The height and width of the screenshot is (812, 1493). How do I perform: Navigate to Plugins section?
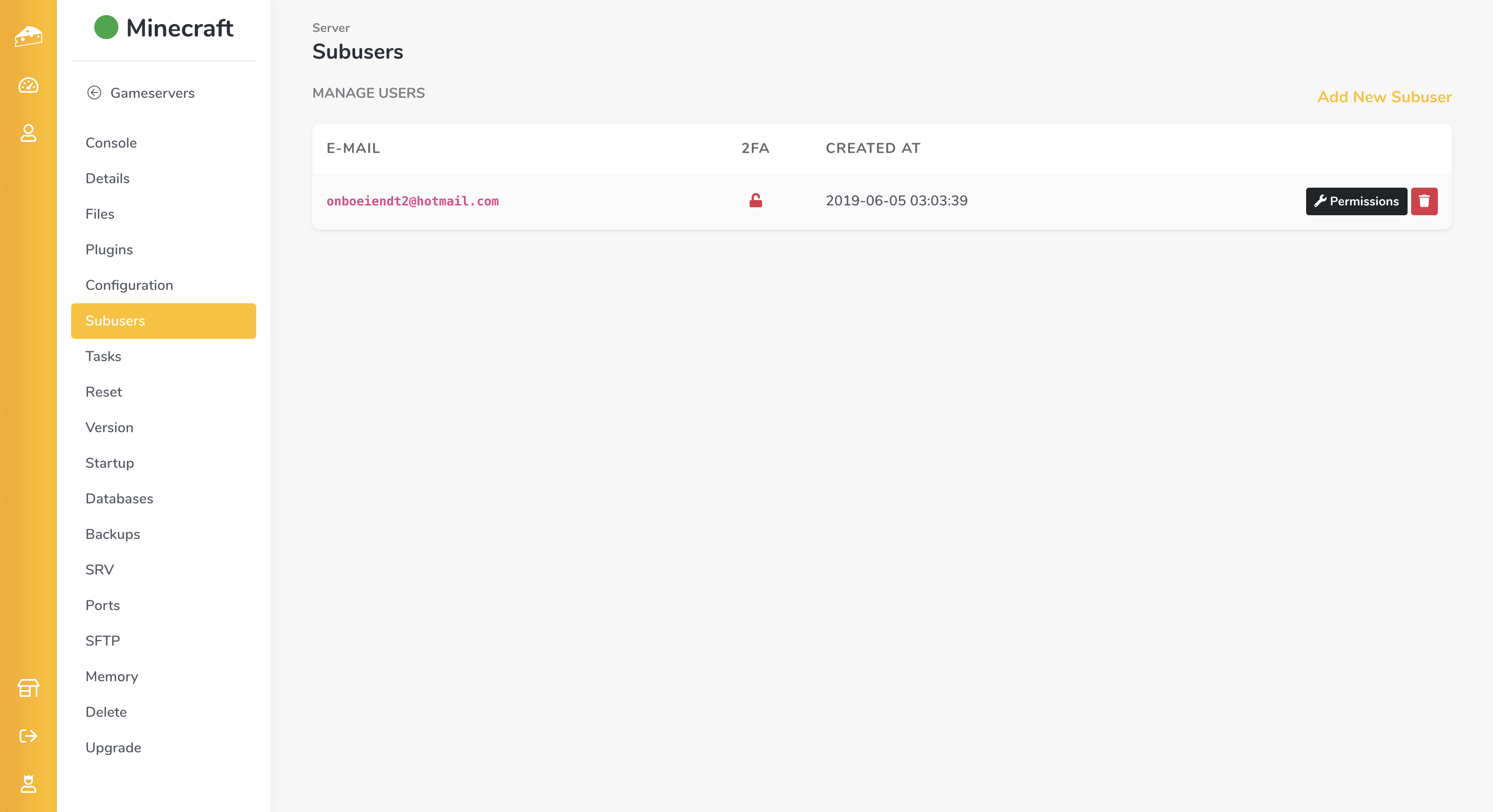(109, 249)
